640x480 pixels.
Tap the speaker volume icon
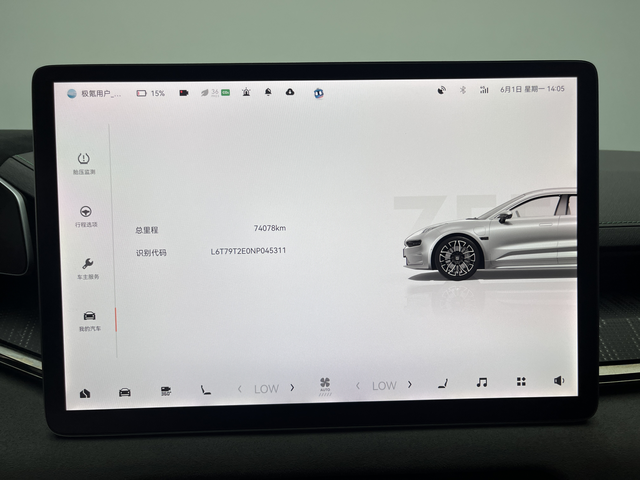559,381
